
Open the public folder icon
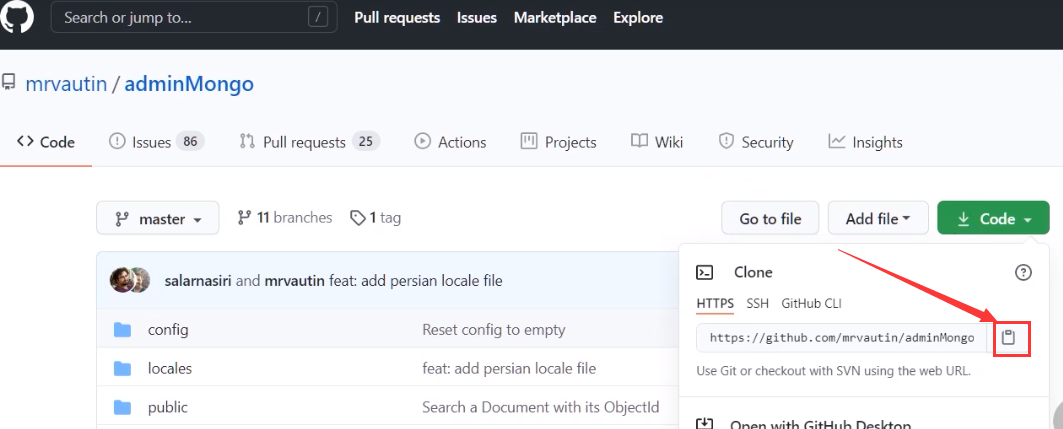pyautogui.click(x=123, y=407)
